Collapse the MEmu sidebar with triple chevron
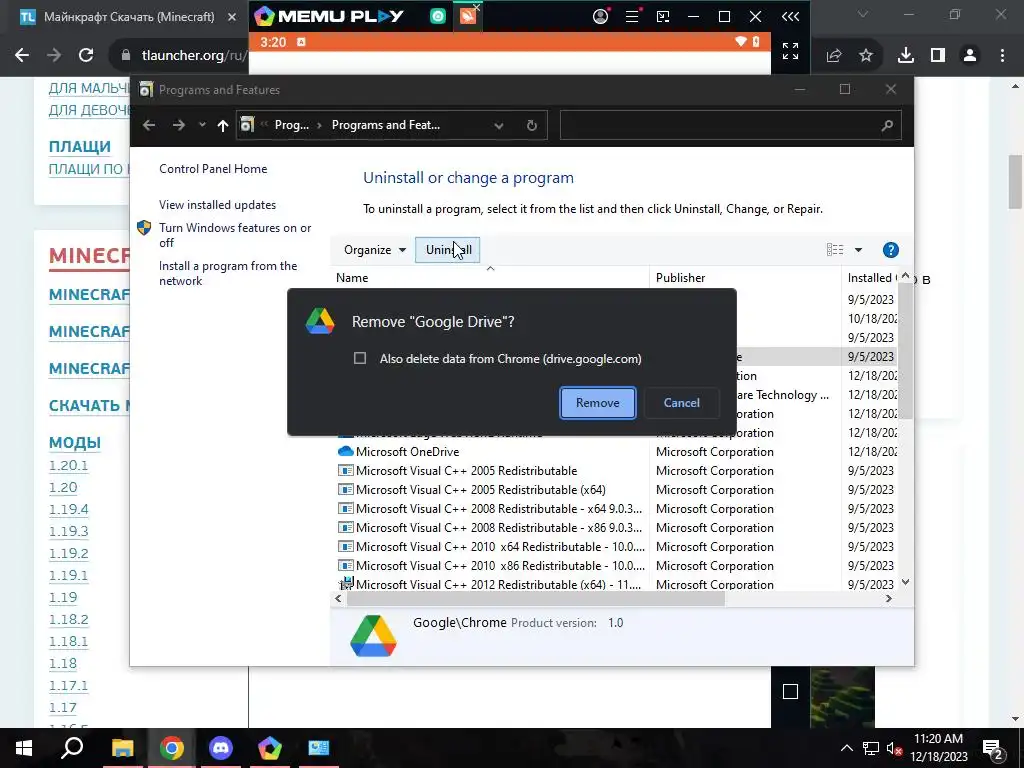The image size is (1024, 768). point(790,16)
